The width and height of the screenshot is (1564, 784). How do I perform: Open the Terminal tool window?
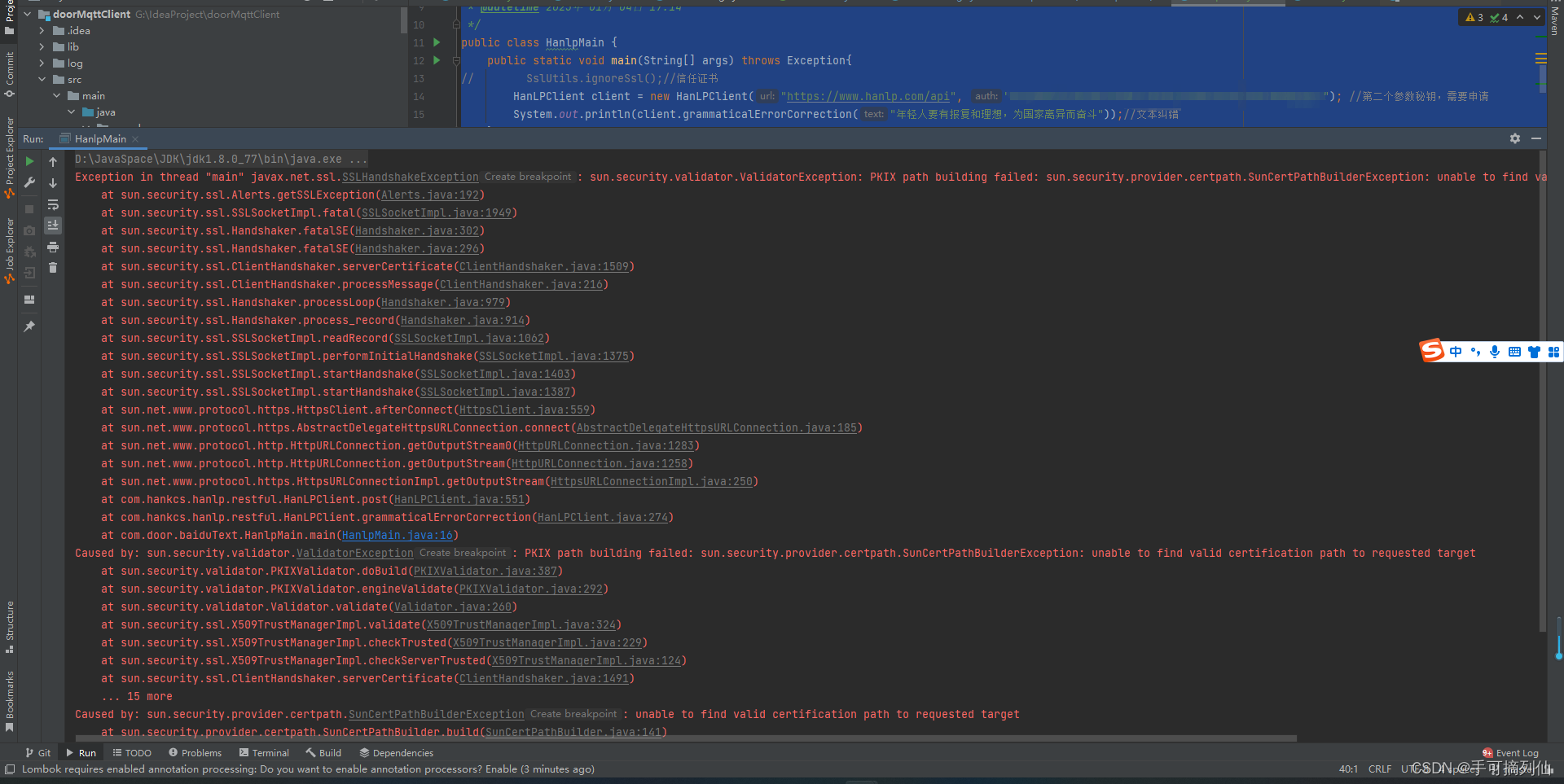point(264,753)
